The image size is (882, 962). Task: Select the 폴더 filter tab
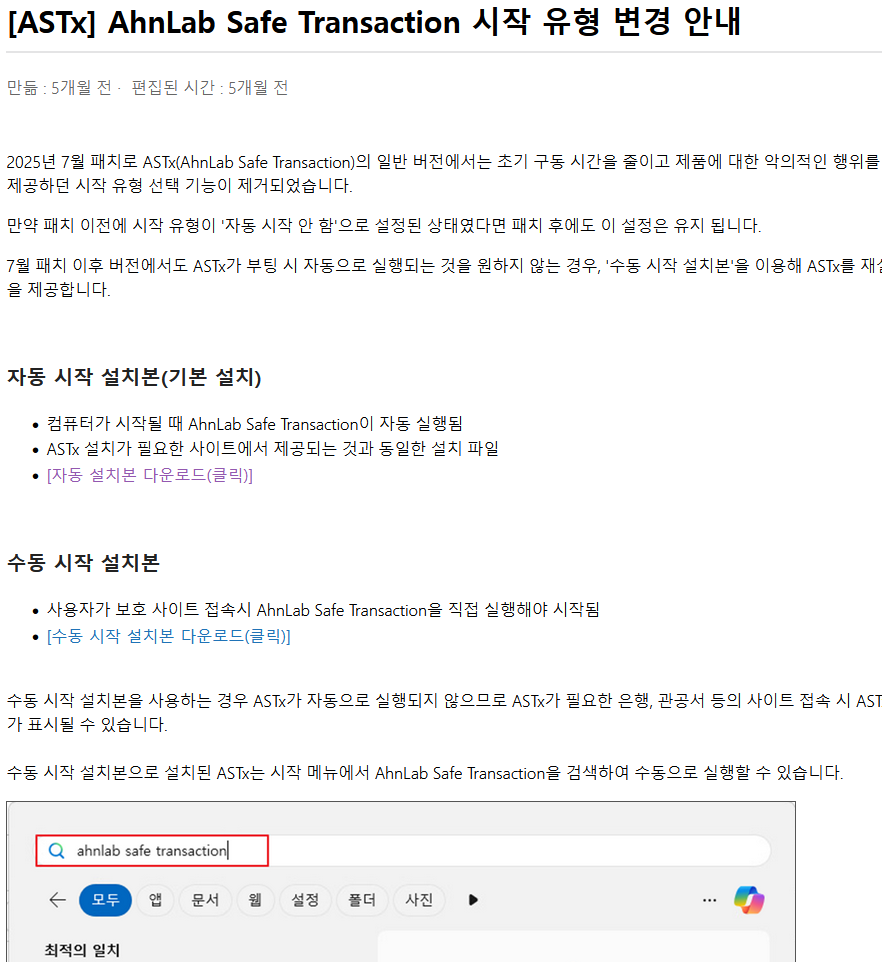click(x=362, y=900)
